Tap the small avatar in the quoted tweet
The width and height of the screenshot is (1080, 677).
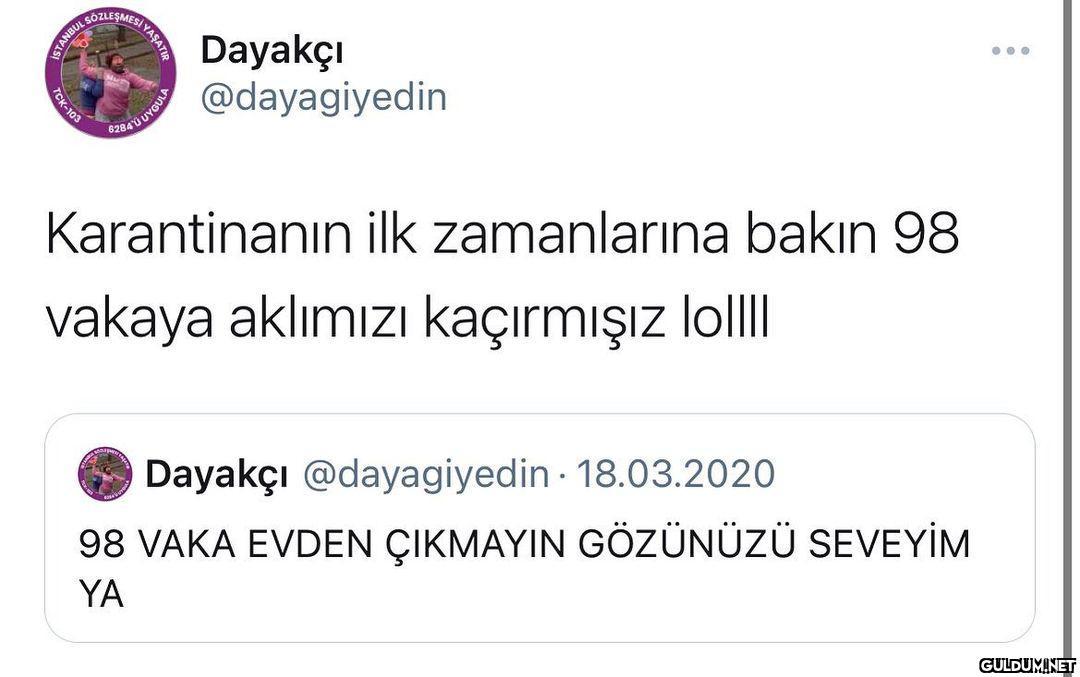tap(105, 474)
